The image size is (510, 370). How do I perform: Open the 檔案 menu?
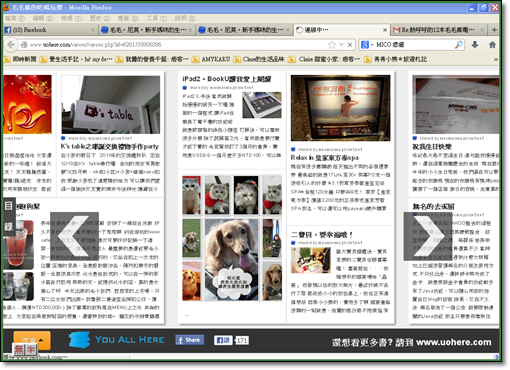pyautogui.click(x=15, y=18)
